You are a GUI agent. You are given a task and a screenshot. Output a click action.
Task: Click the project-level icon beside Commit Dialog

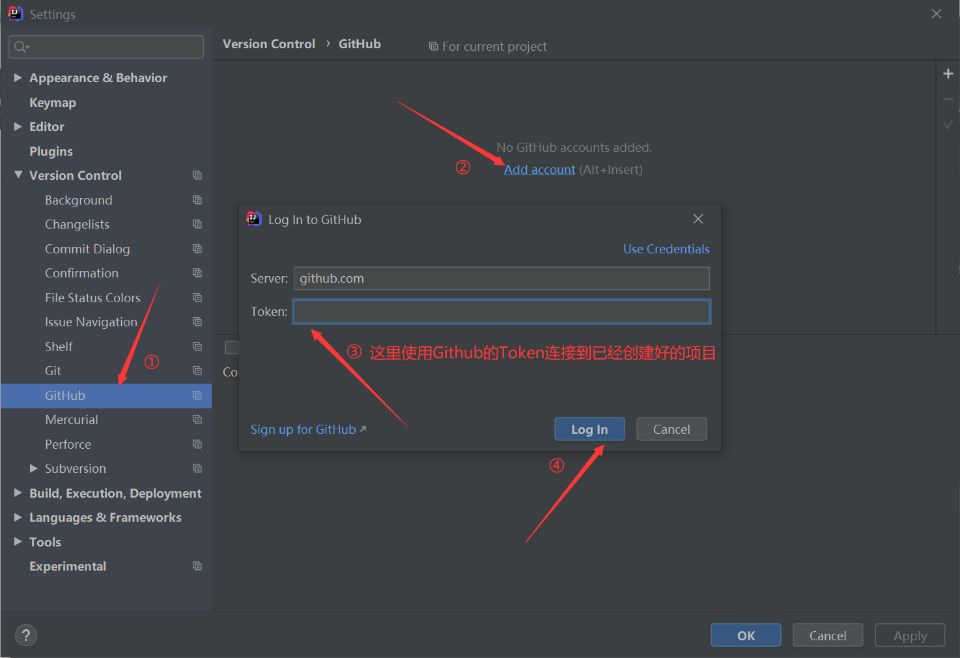197,249
